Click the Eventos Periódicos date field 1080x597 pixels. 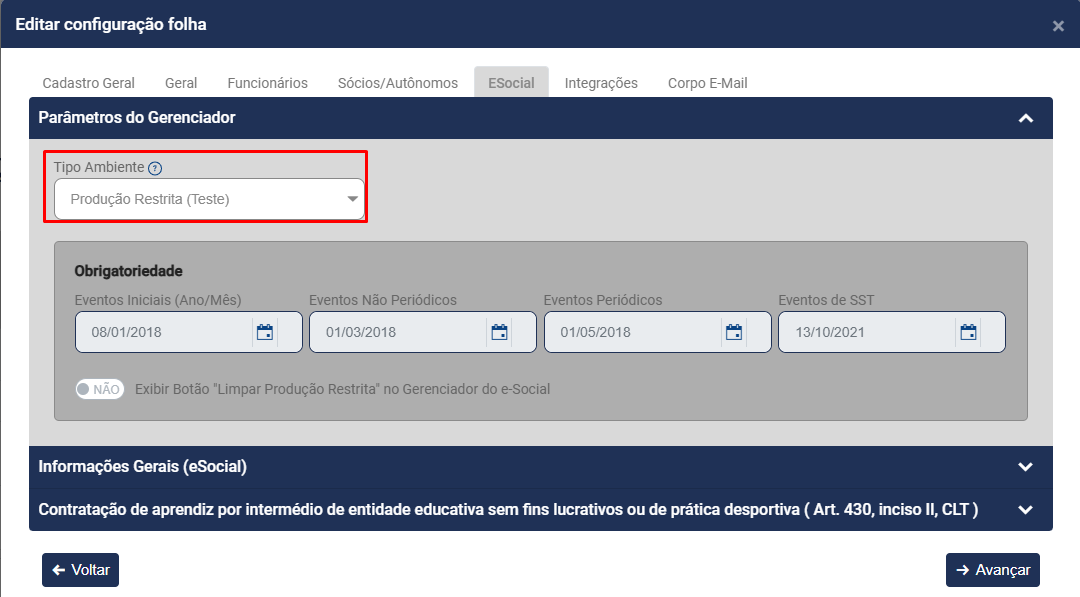pos(658,332)
